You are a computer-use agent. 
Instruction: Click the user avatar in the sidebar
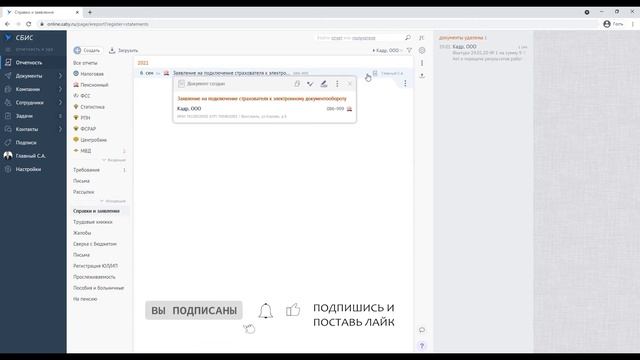click(x=8, y=156)
